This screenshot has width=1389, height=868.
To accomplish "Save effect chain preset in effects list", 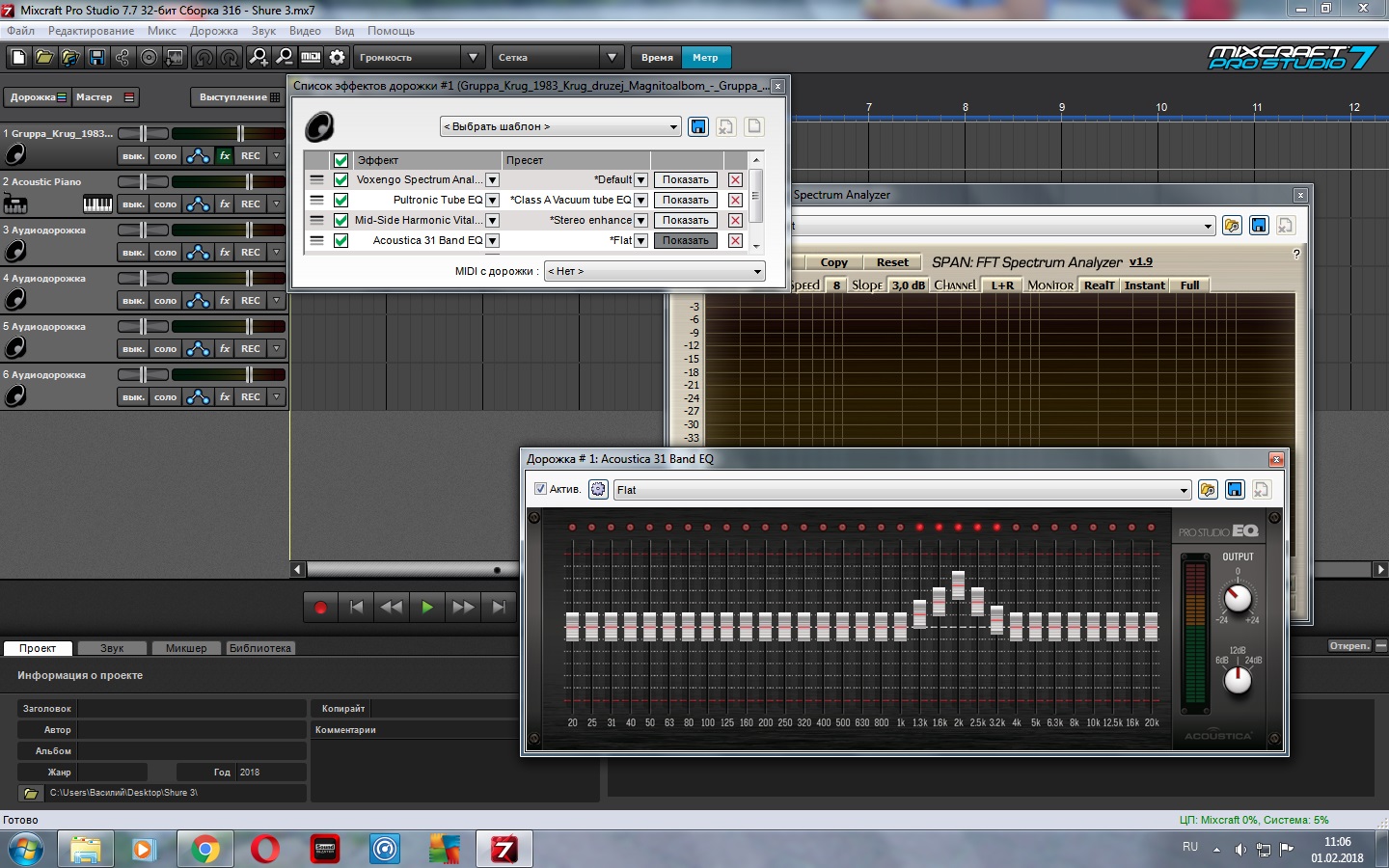I will (x=698, y=126).
